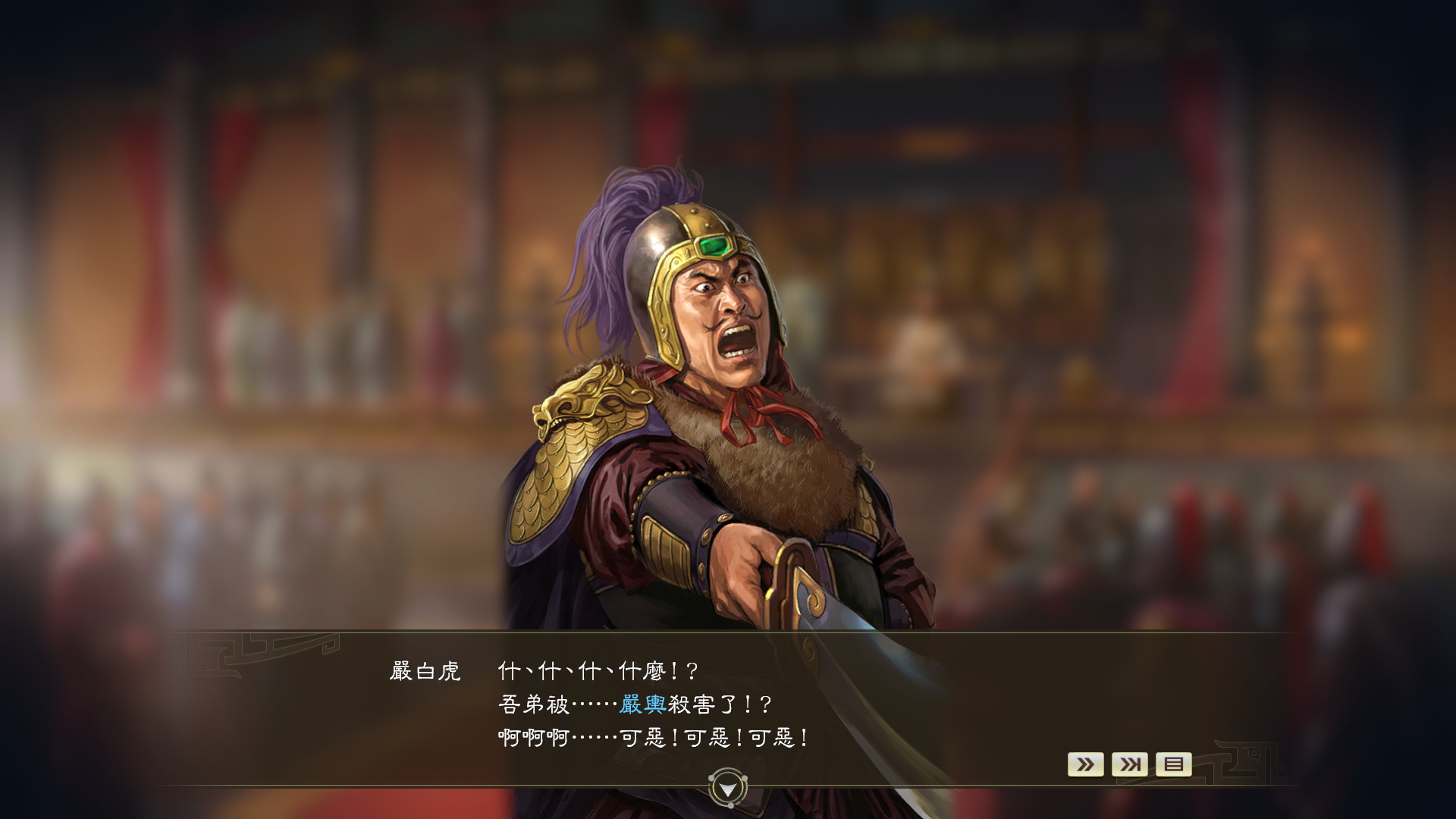
Task: Click the line starting with 吾弟被
Action: 635,704
